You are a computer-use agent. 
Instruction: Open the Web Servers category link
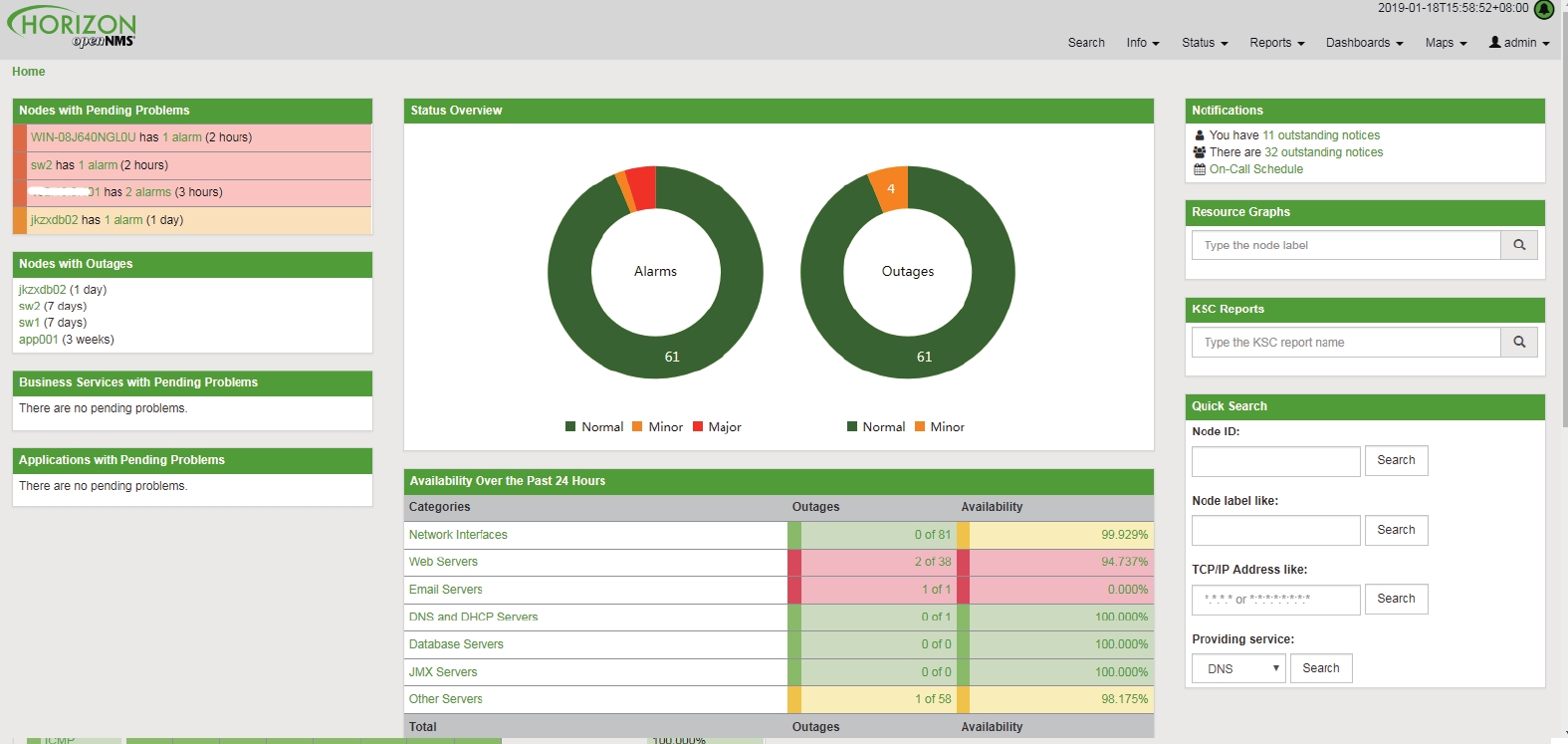coord(443,562)
